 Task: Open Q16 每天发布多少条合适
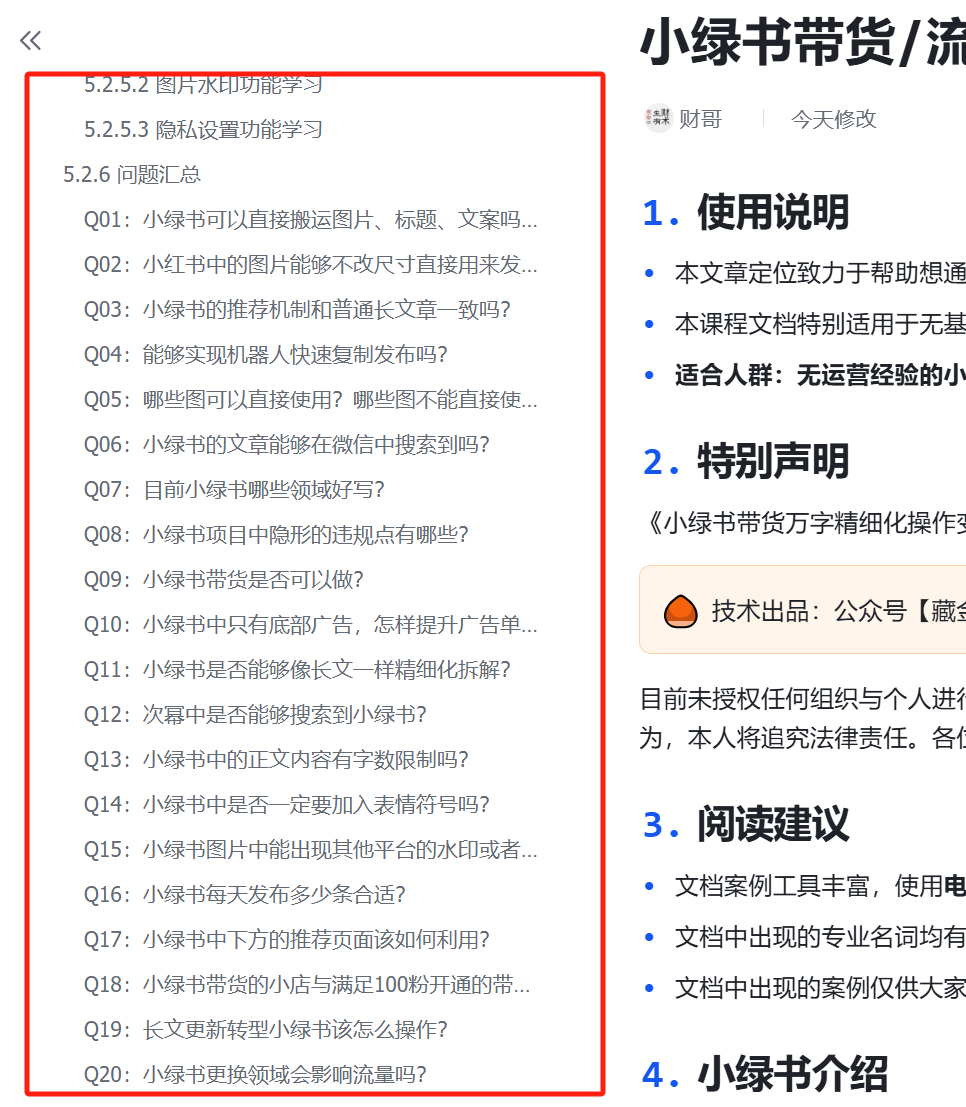tap(244, 895)
